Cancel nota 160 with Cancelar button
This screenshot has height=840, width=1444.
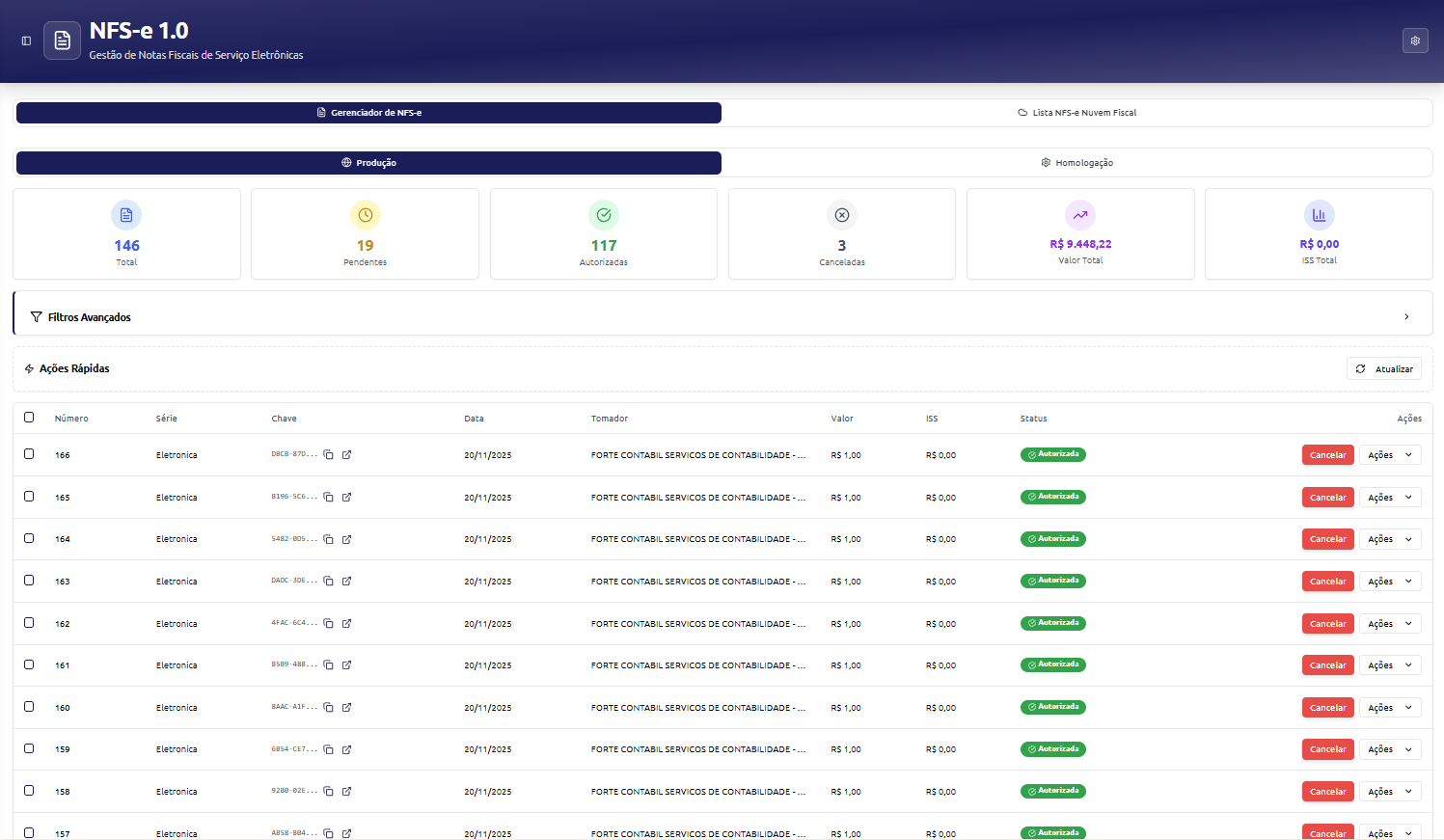click(1328, 708)
